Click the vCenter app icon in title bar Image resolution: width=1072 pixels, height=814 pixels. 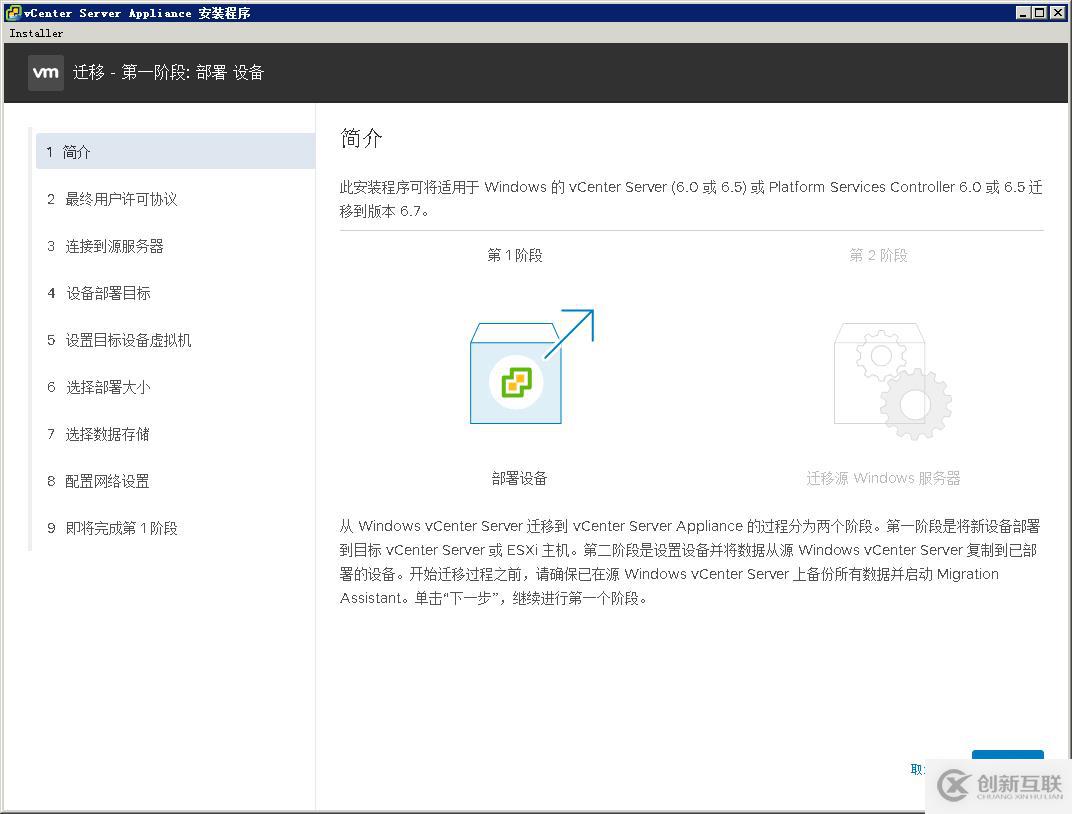(x=12, y=12)
